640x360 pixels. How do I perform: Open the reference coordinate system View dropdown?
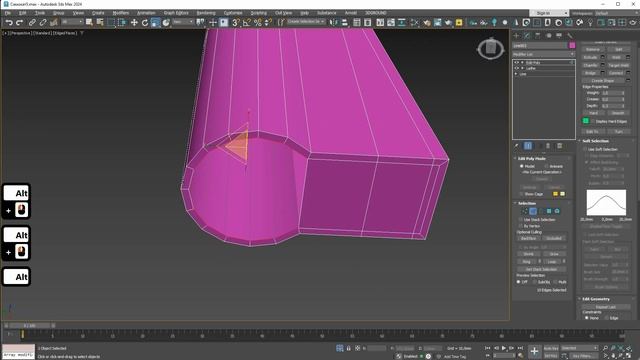[182, 22]
